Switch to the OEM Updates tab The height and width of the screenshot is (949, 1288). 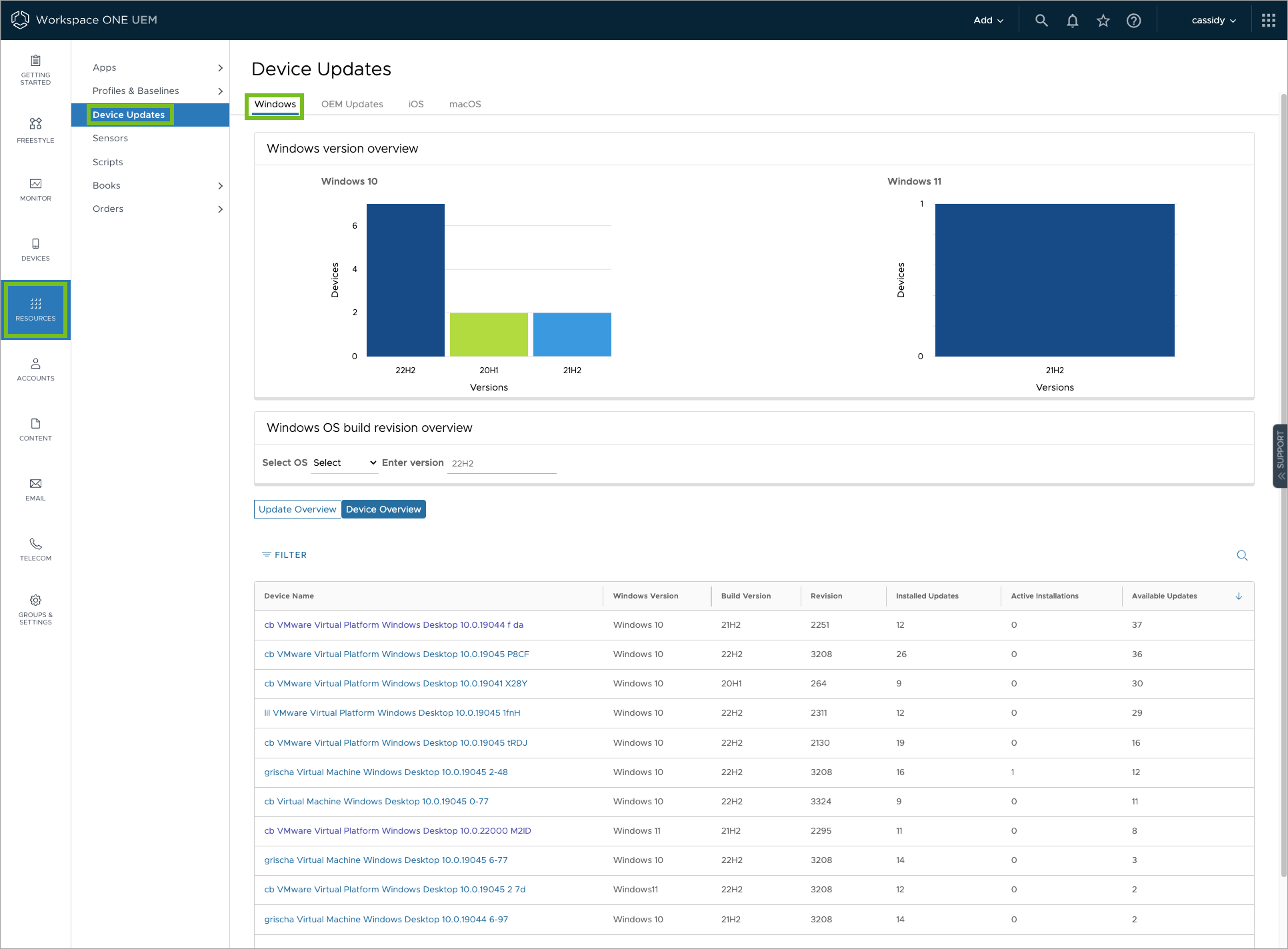tap(352, 104)
